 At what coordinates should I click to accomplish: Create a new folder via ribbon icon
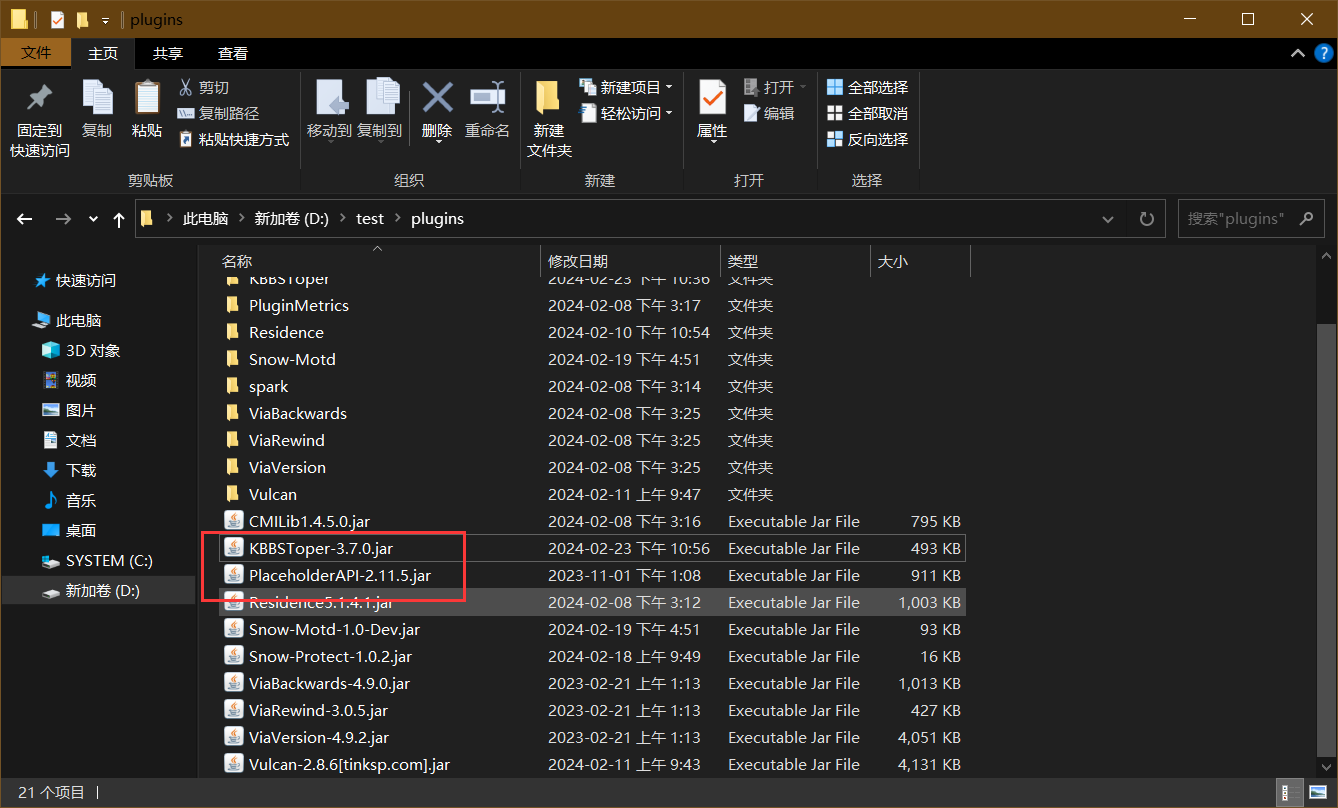coord(548,98)
